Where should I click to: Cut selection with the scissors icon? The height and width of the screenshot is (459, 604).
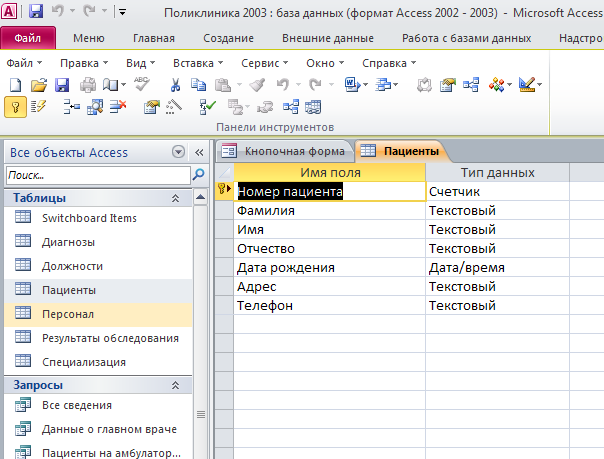click(x=175, y=85)
